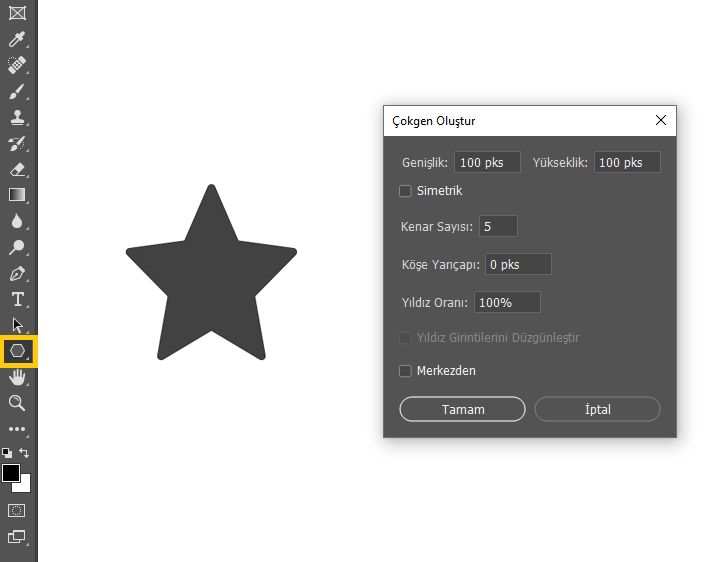705x562 pixels.
Task: Select the Eyedropper tool
Action: pos(17,39)
